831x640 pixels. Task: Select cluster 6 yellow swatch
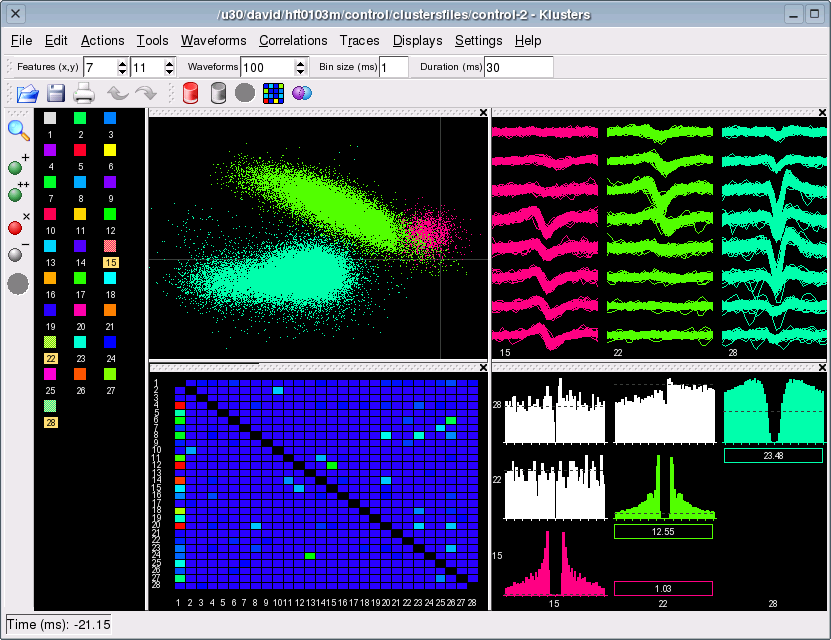pos(110,150)
